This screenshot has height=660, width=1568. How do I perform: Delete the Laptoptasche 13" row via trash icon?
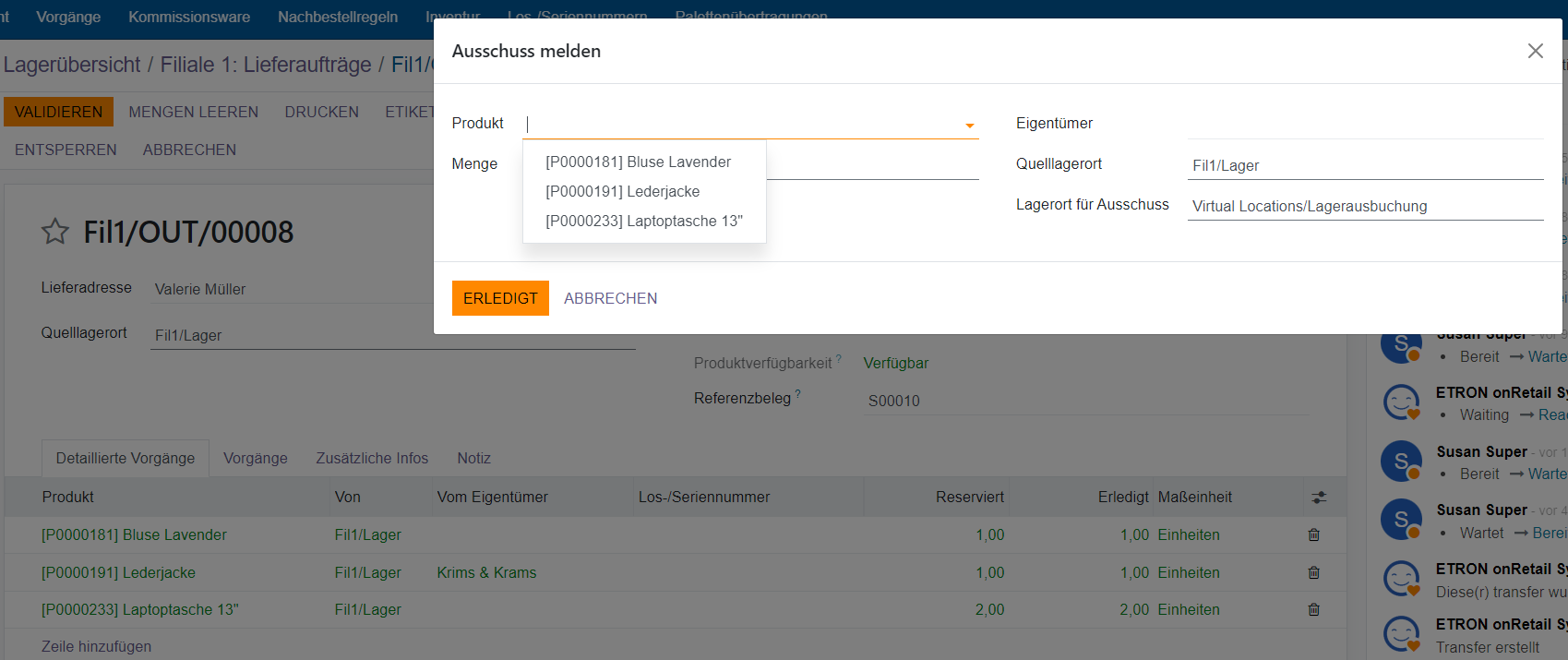click(1313, 609)
